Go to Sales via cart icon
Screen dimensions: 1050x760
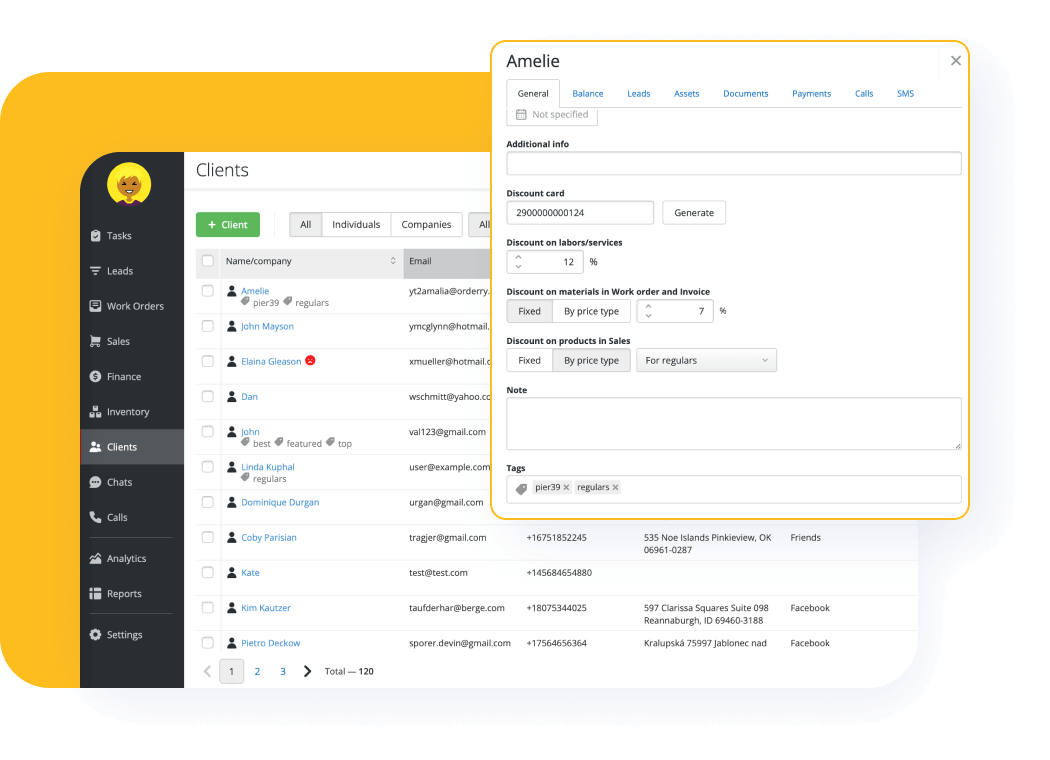[x=96, y=341]
